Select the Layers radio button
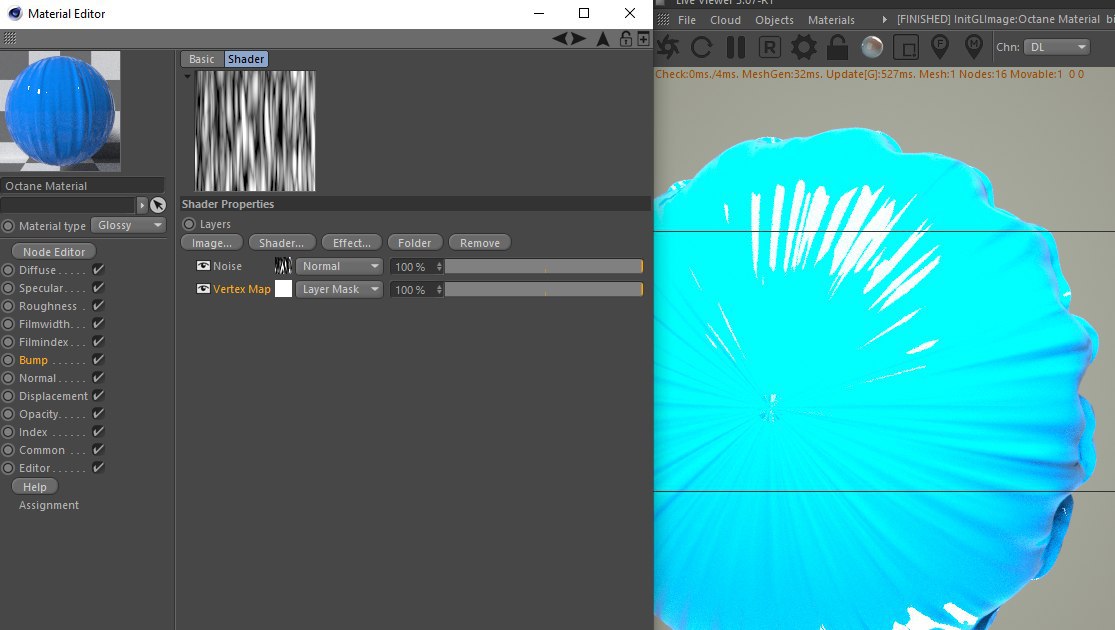 pos(188,224)
